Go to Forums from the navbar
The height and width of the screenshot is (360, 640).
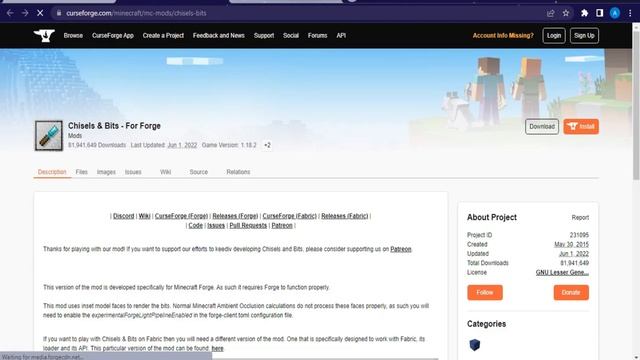tap(318, 36)
